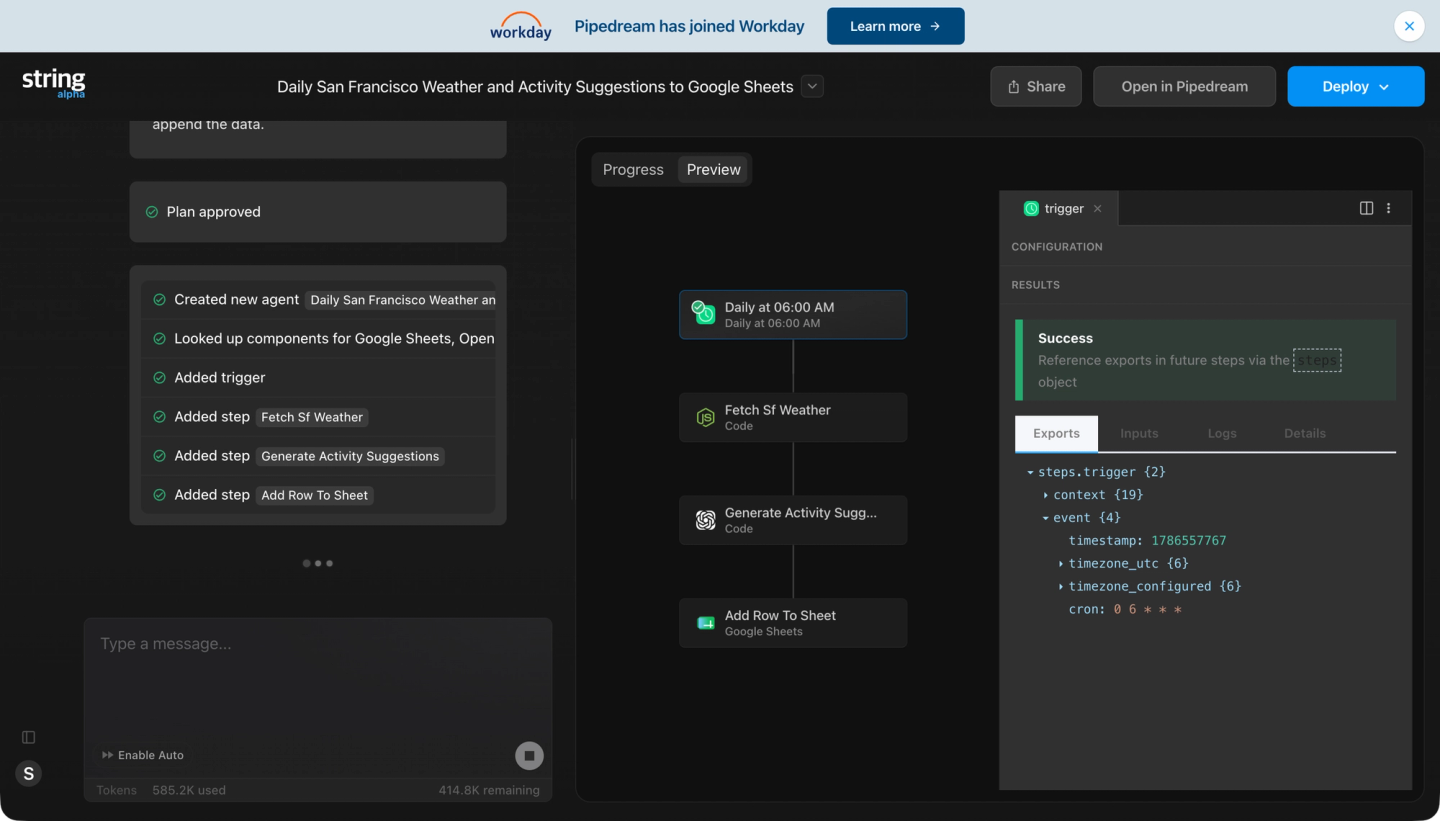The width and height of the screenshot is (1440, 821).
Task: Close the trigger tab
Action: (1097, 209)
